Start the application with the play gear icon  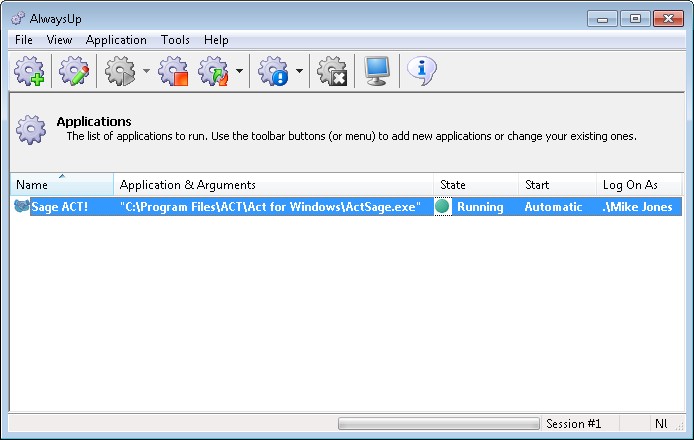[x=120, y=71]
